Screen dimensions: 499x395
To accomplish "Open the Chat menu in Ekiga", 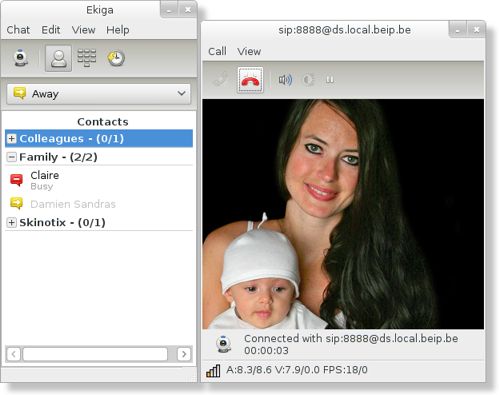I will 18,30.
